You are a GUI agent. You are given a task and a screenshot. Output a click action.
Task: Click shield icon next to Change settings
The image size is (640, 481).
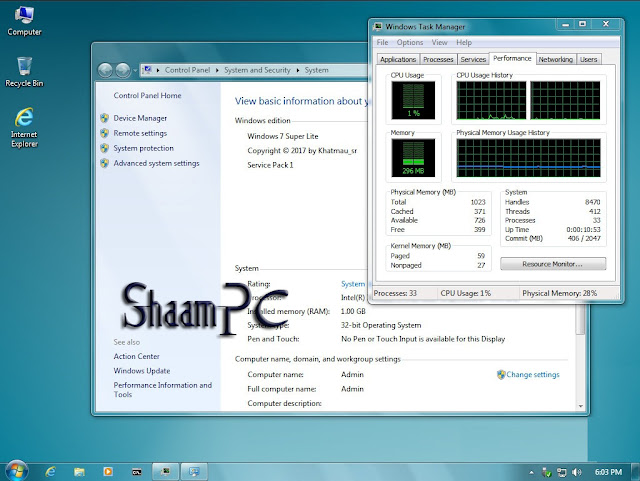click(501, 374)
